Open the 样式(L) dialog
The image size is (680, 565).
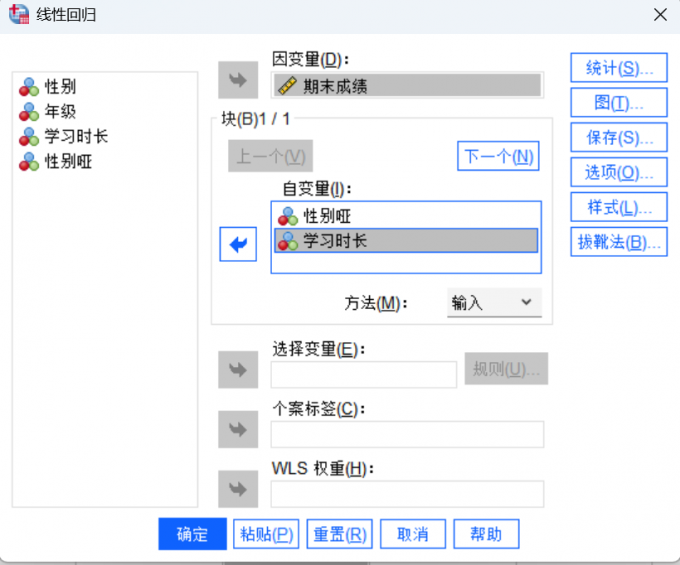click(x=619, y=207)
